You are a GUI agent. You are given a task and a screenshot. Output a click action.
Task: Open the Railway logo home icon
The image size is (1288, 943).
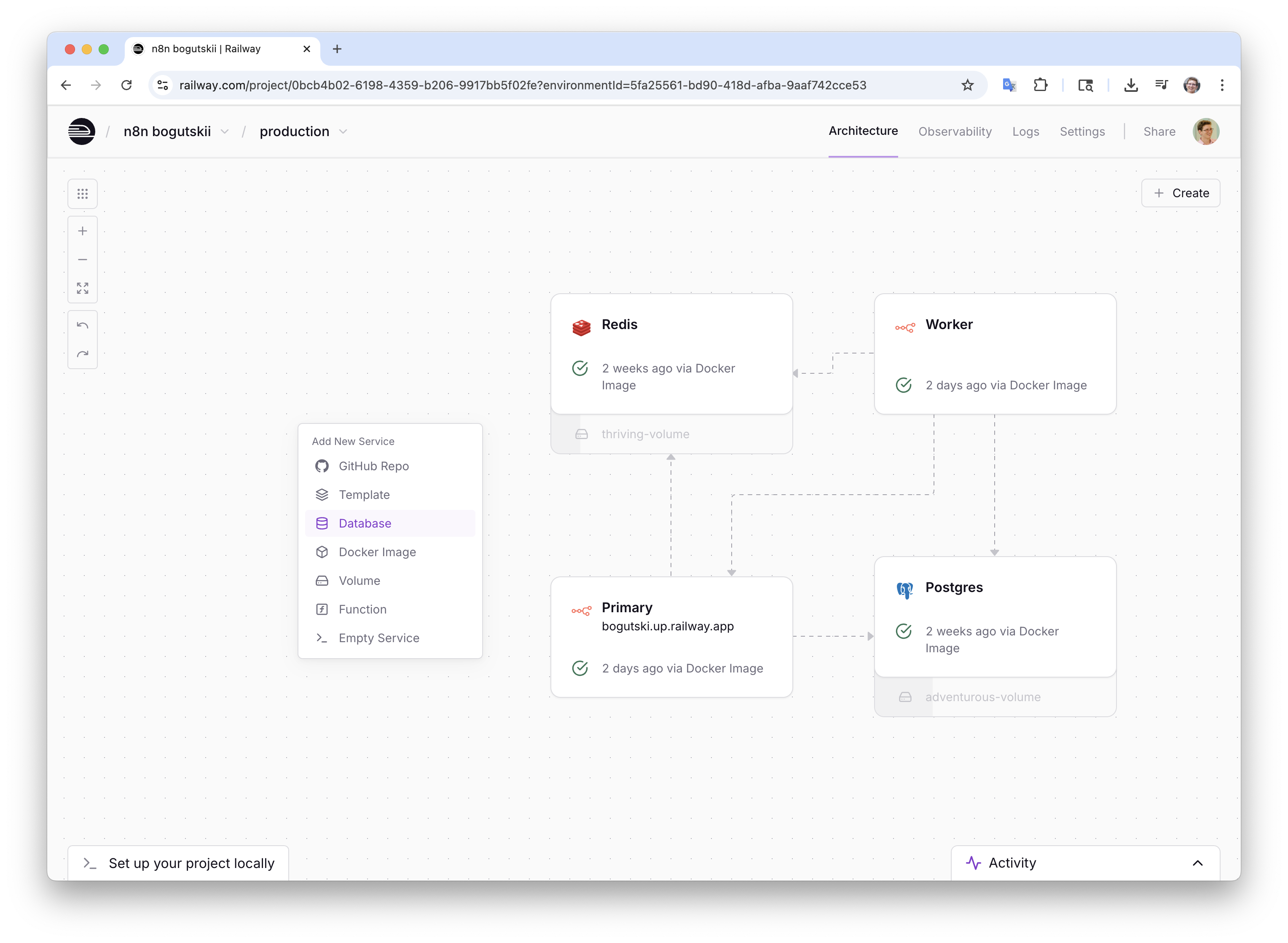[82, 132]
